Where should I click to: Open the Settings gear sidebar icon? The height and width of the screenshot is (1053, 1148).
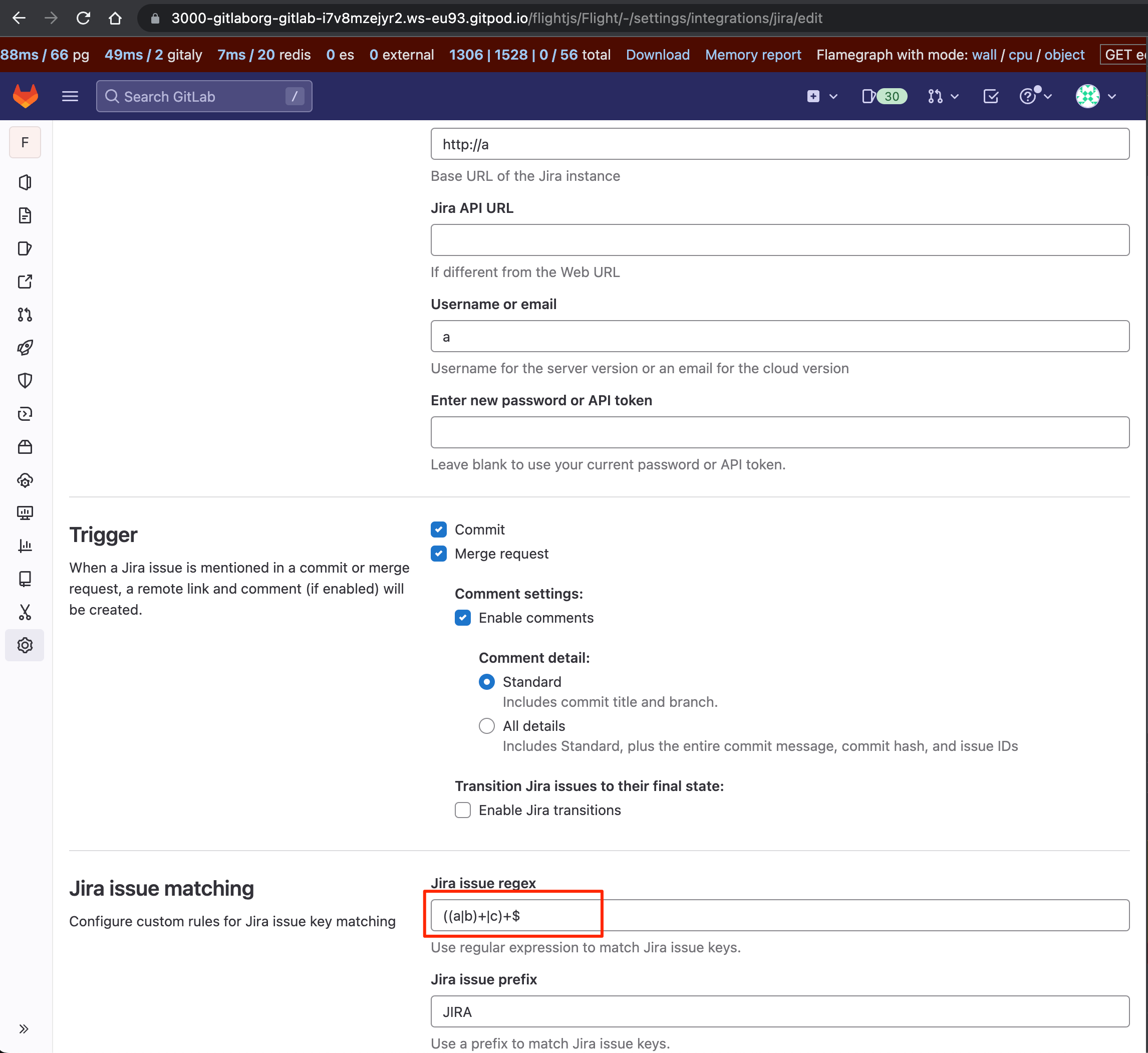(25, 645)
